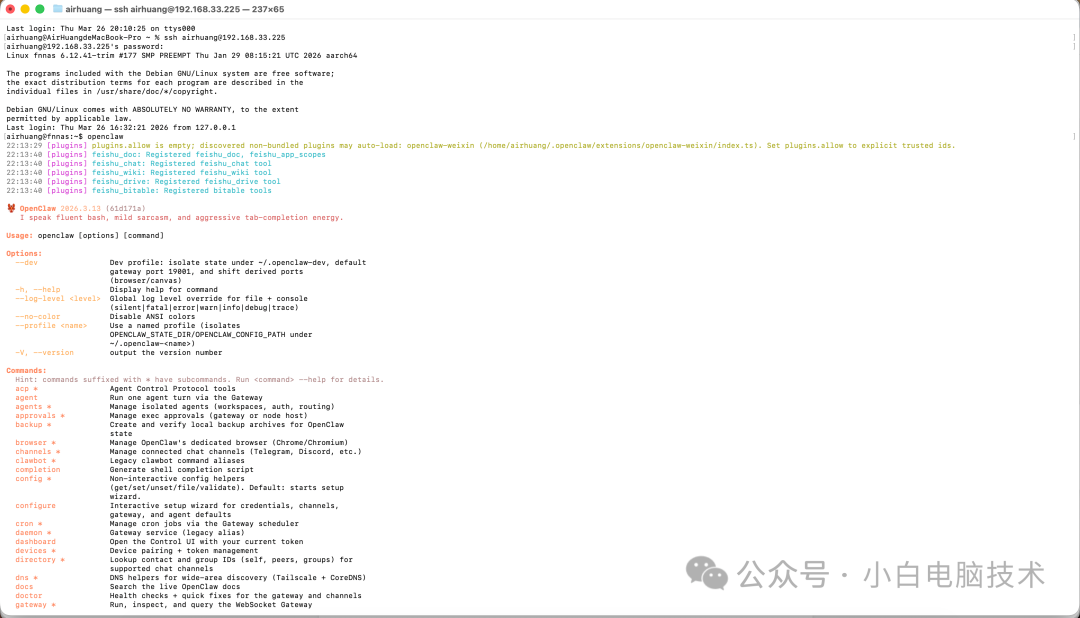
Task: Click the '-h, --help' option
Action: (x=38, y=289)
